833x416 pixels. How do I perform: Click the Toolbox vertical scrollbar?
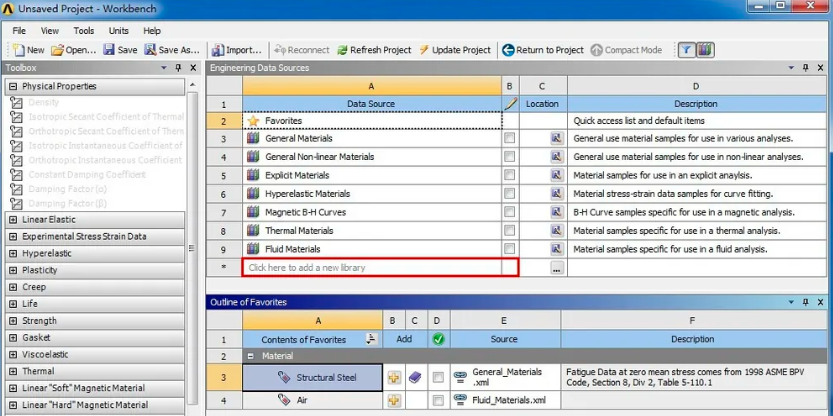click(x=192, y=248)
